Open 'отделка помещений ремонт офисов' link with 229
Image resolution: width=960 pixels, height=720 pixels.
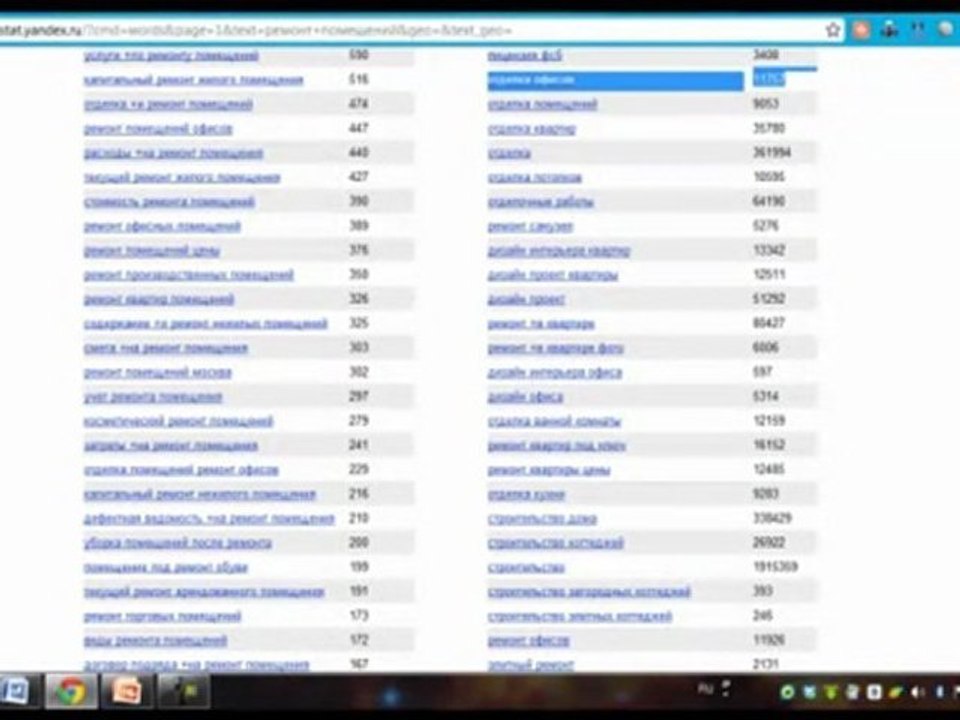pyautogui.click(x=181, y=470)
